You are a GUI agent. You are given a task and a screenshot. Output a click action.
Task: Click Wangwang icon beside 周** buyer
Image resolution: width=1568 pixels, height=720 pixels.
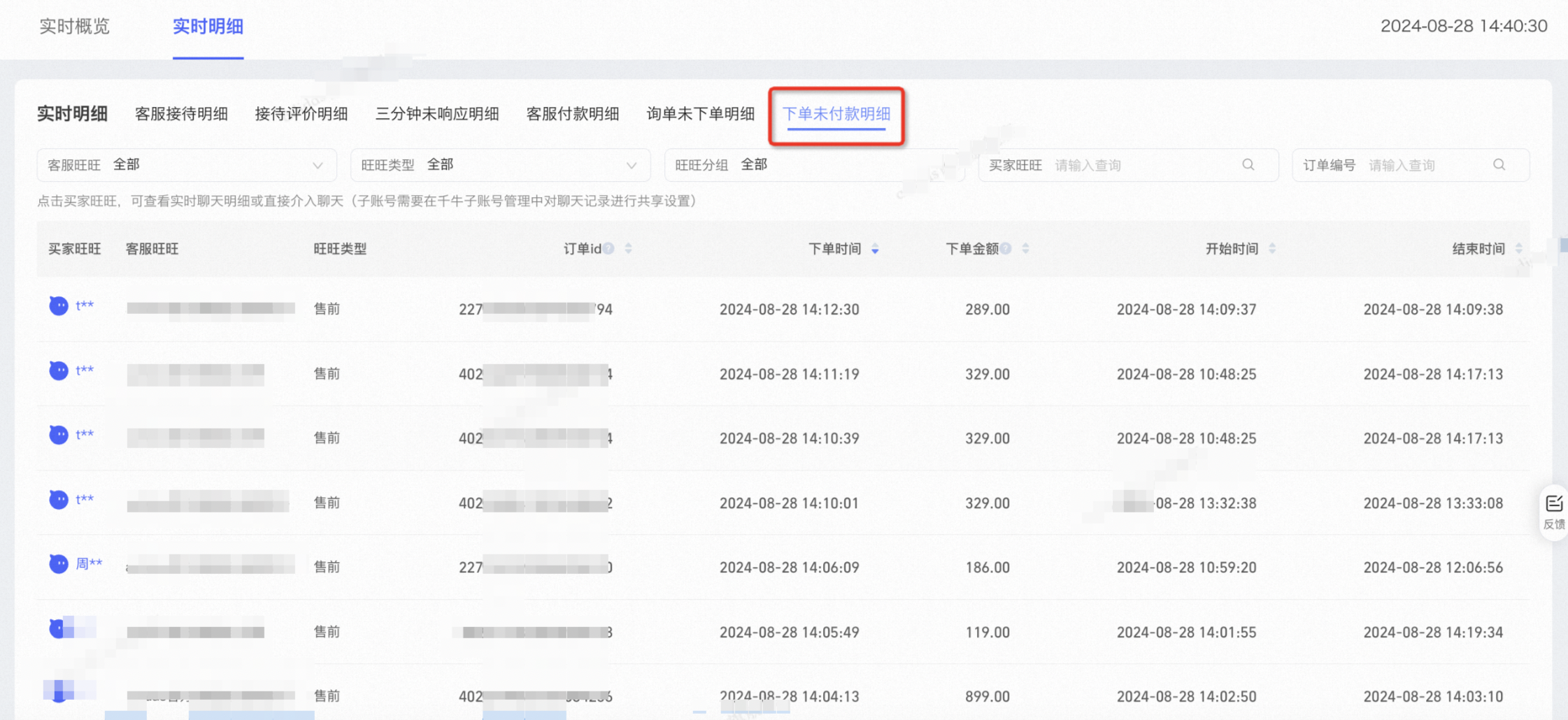(59, 564)
